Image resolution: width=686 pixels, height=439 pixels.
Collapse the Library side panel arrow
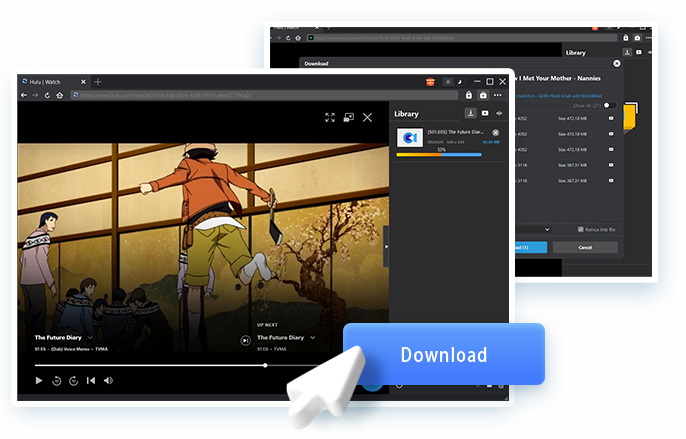[x=386, y=246]
